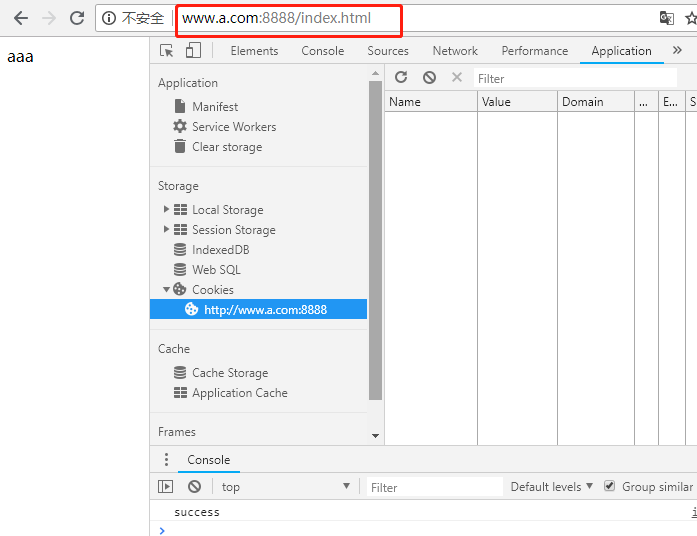Toggle the device toolbar icon

[193, 50]
